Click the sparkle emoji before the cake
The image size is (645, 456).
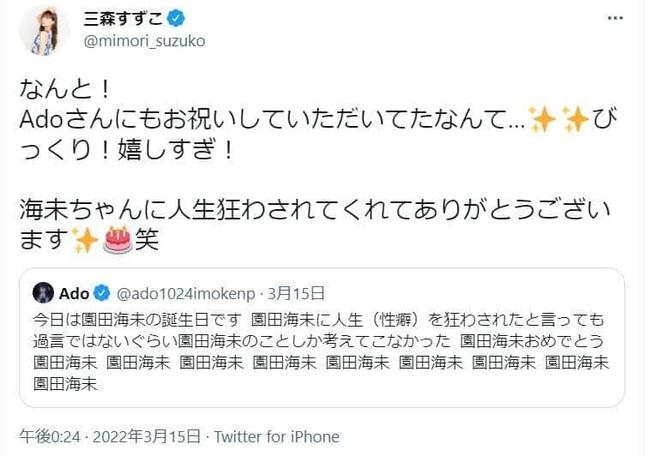[86, 240]
